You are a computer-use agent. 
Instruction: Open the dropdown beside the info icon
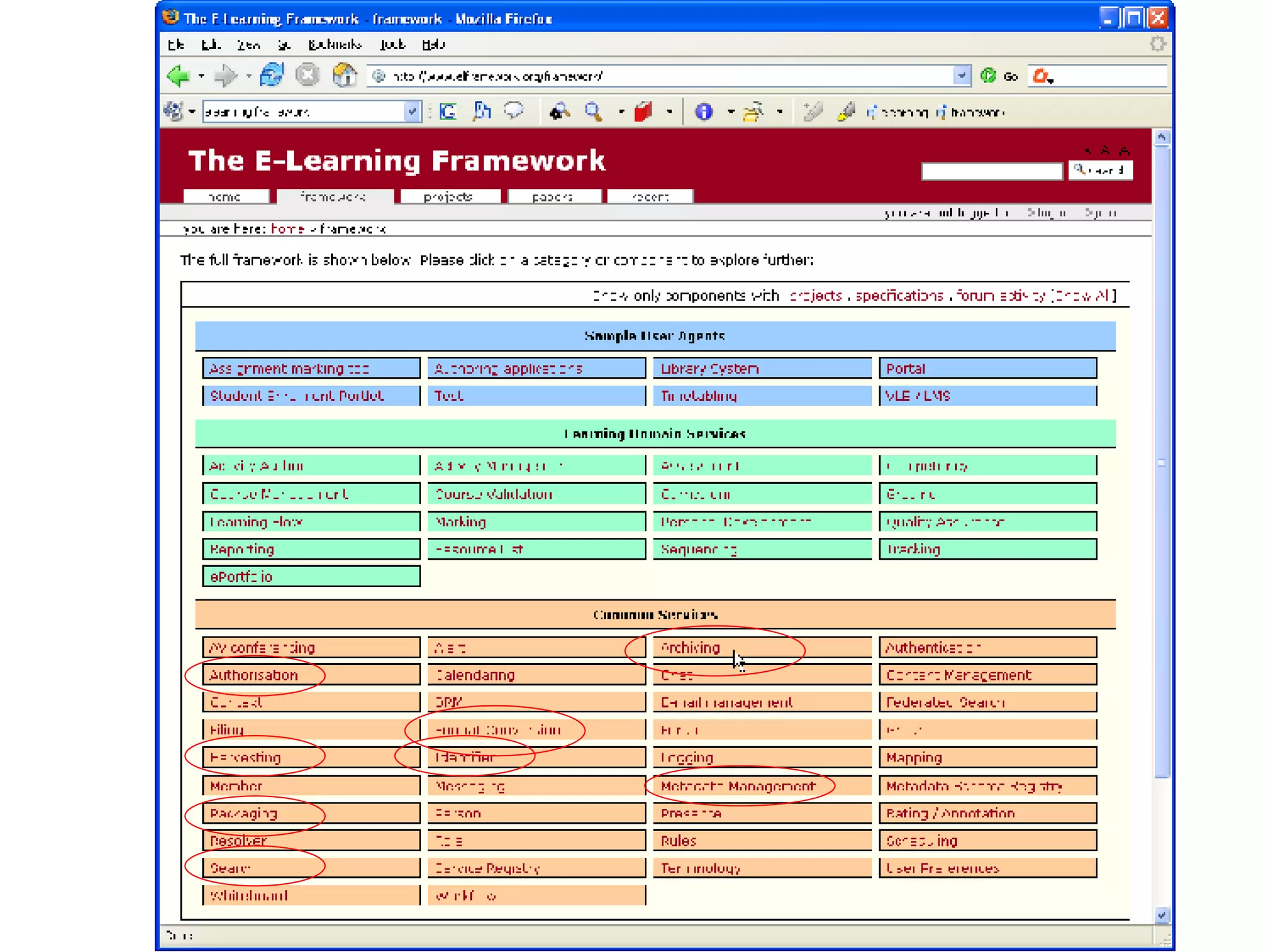coord(730,112)
